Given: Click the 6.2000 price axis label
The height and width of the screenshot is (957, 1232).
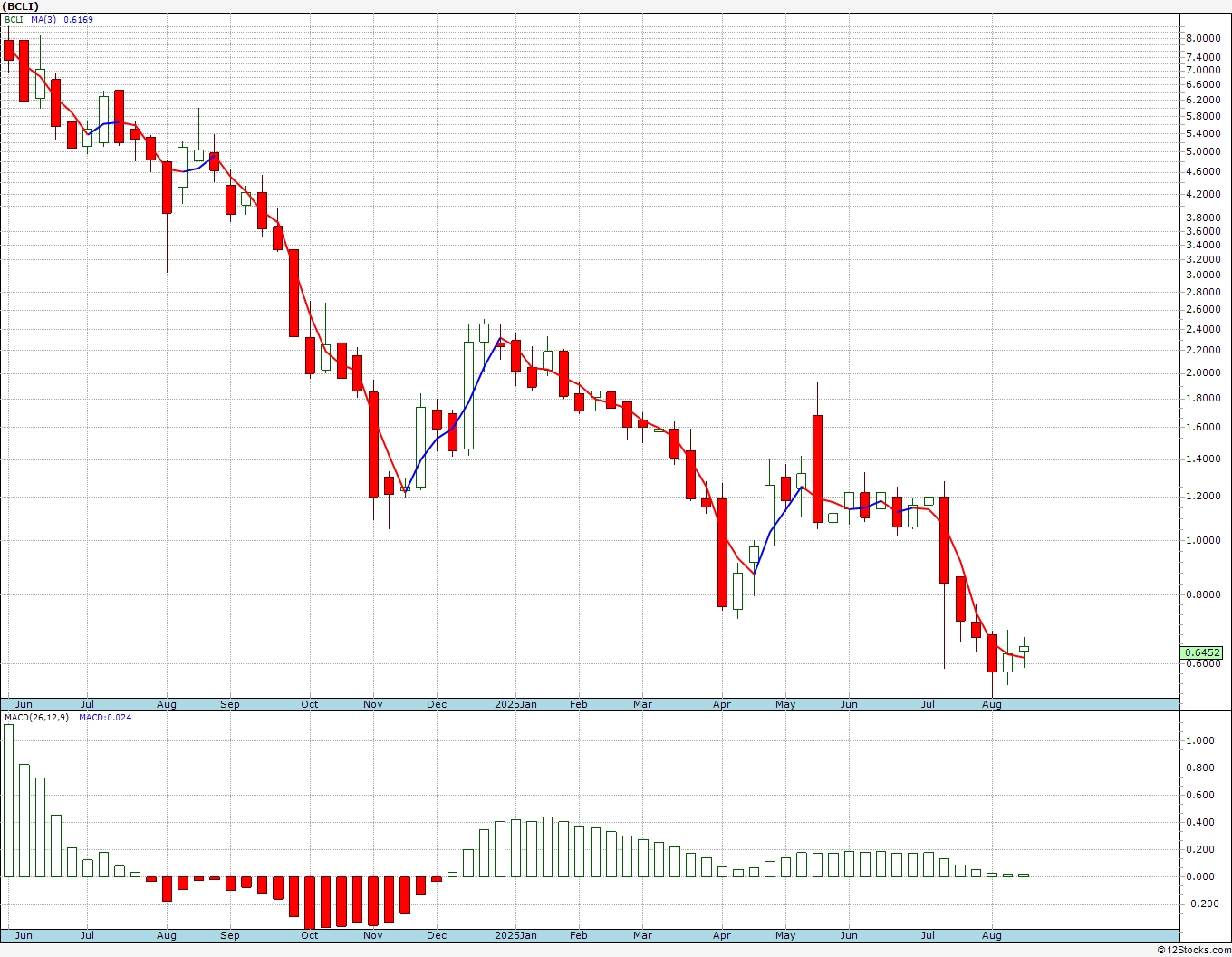Looking at the screenshot, I should pos(1203,100).
